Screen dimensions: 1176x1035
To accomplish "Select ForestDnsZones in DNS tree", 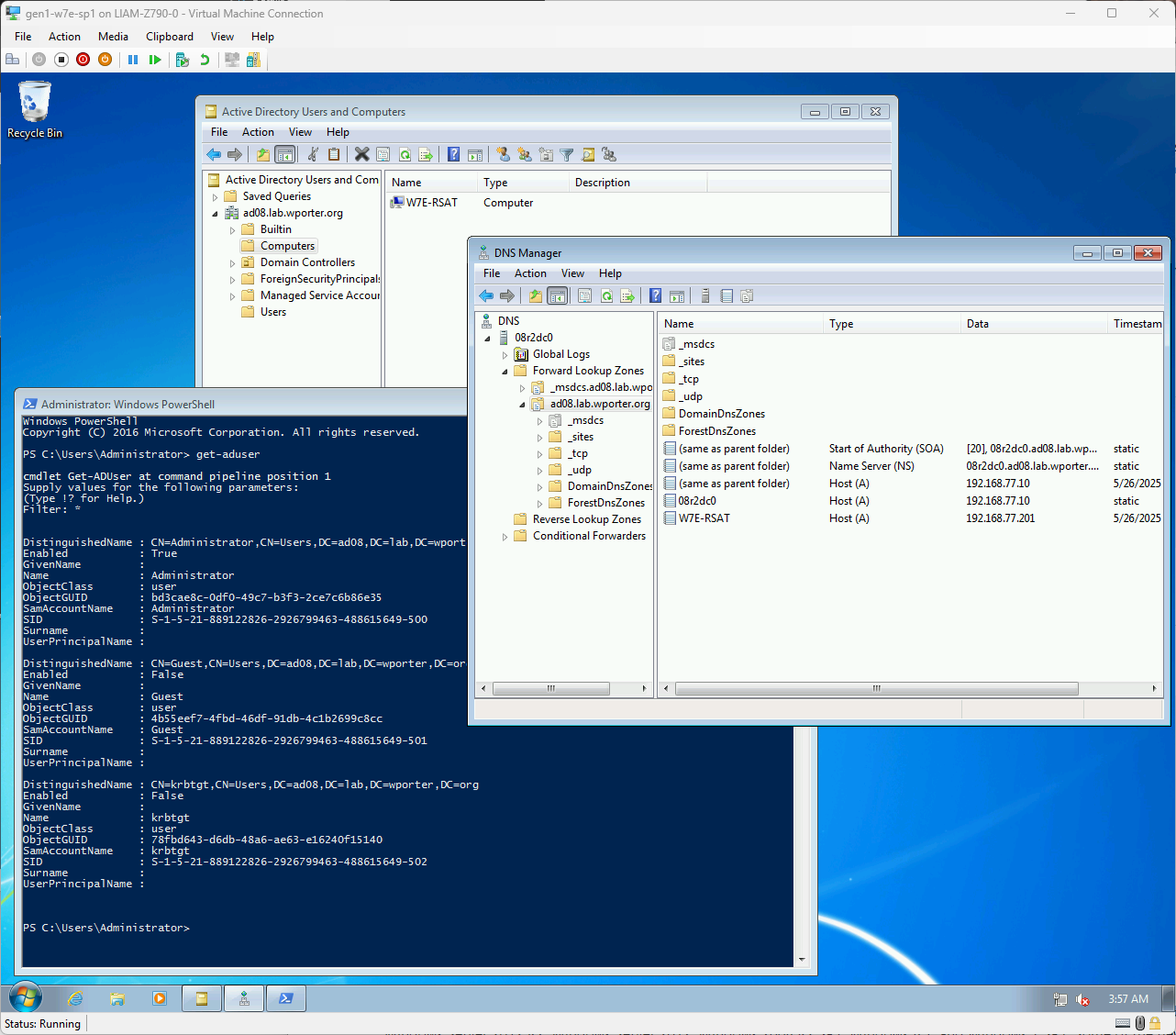I will click(x=605, y=503).
